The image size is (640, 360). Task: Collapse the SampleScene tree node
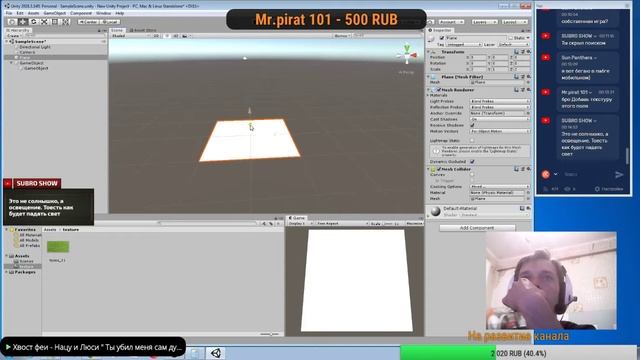pos(8,42)
